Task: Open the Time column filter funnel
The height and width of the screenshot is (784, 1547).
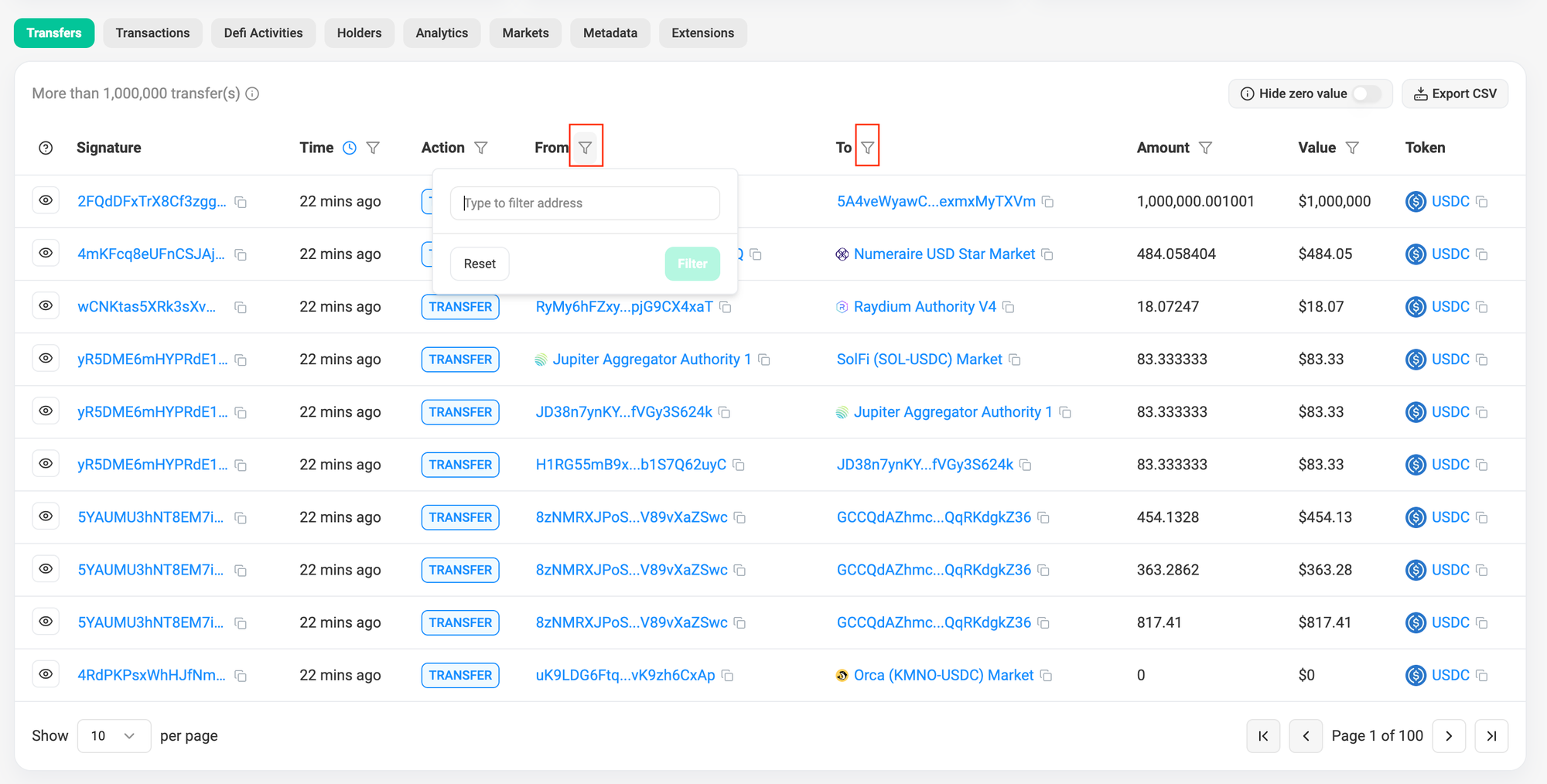Action: [x=373, y=148]
